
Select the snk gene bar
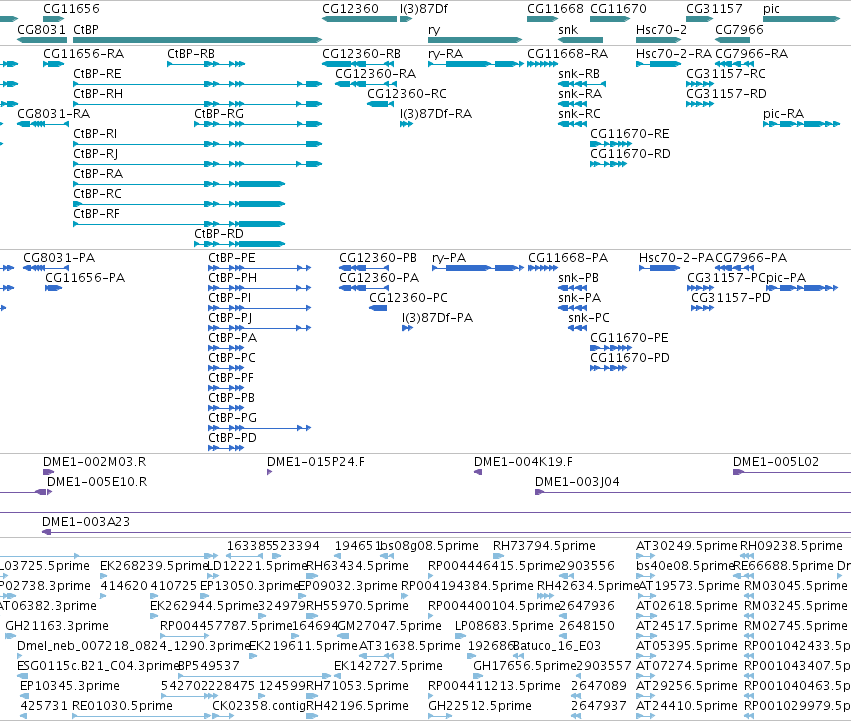[x=580, y=40]
